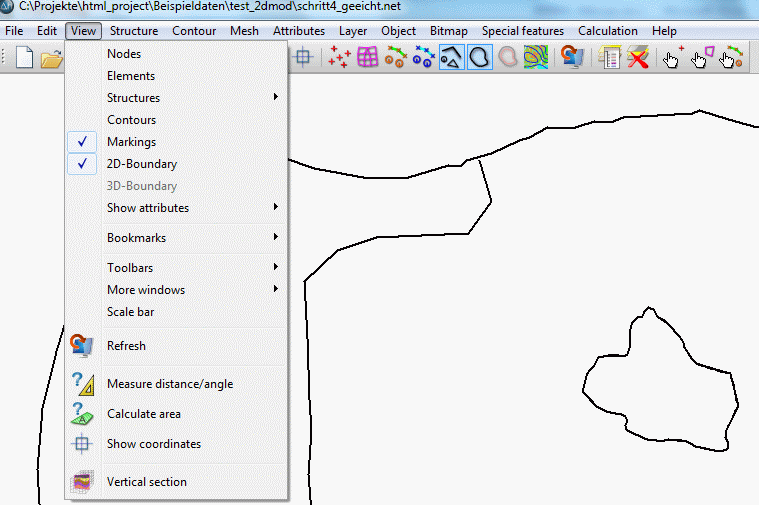This screenshot has height=505, width=759.
Task: Toggle magenta mesh elements icon
Action: pyautogui.click(x=367, y=57)
